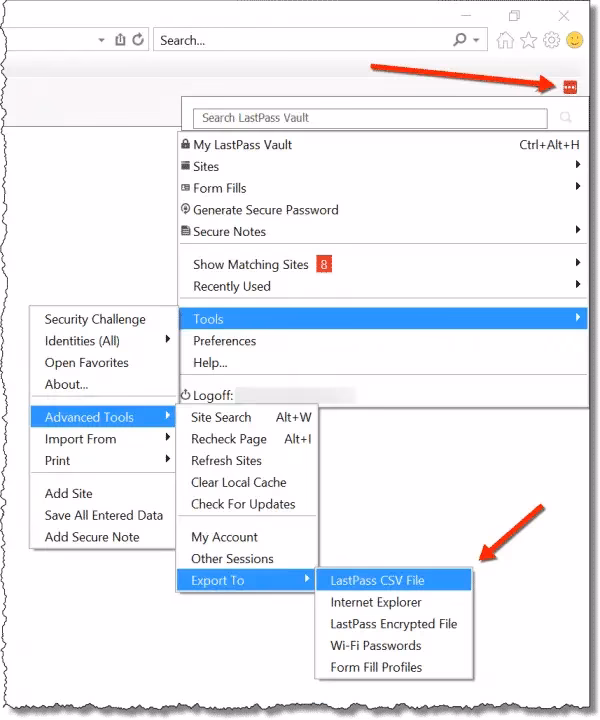Choose Help... from LastPass menu
The height and width of the screenshot is (720, 600).
click(x=383, y=363)
